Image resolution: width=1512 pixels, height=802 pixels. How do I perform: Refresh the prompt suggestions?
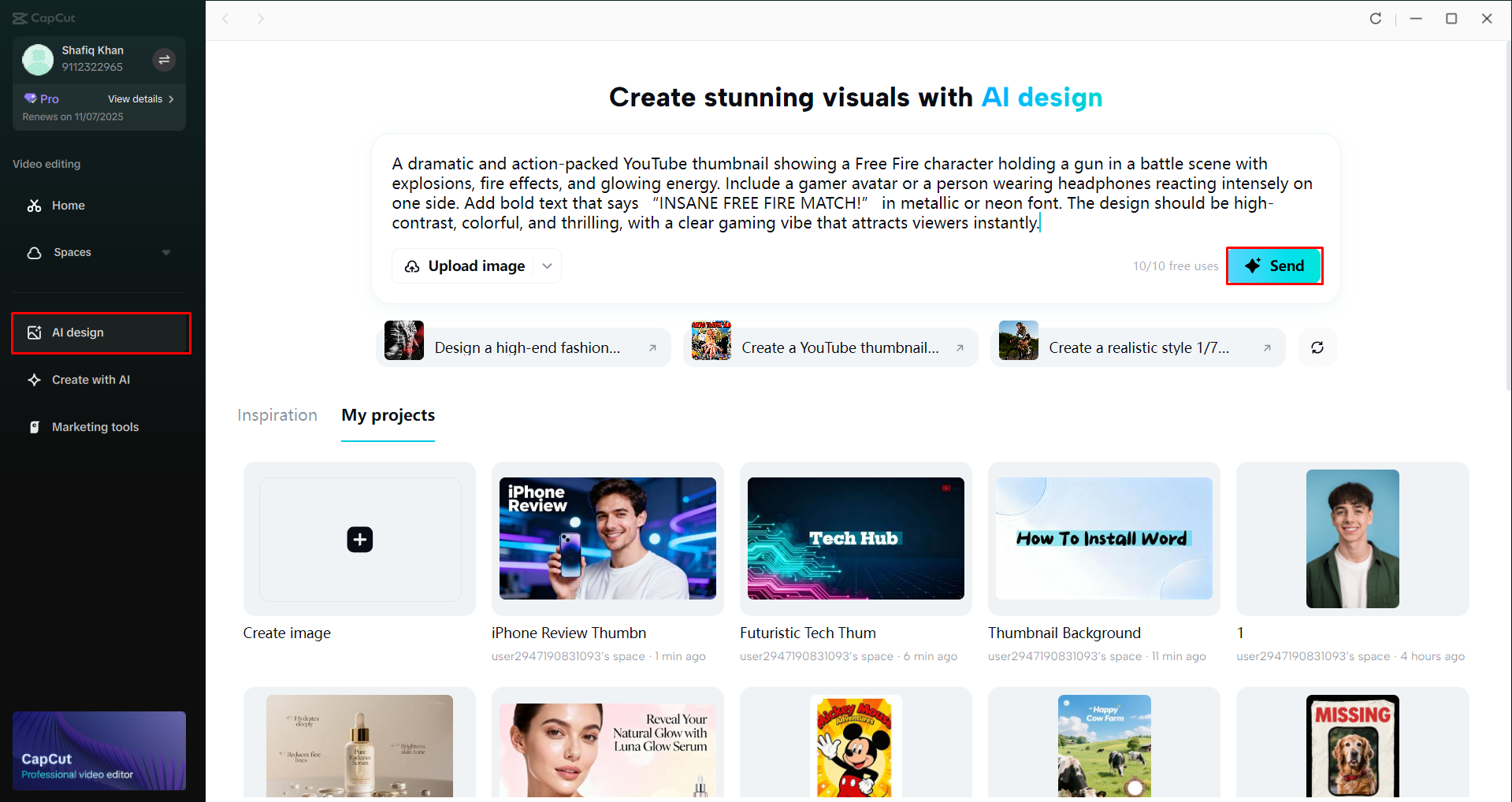(x=1317, y=347)
